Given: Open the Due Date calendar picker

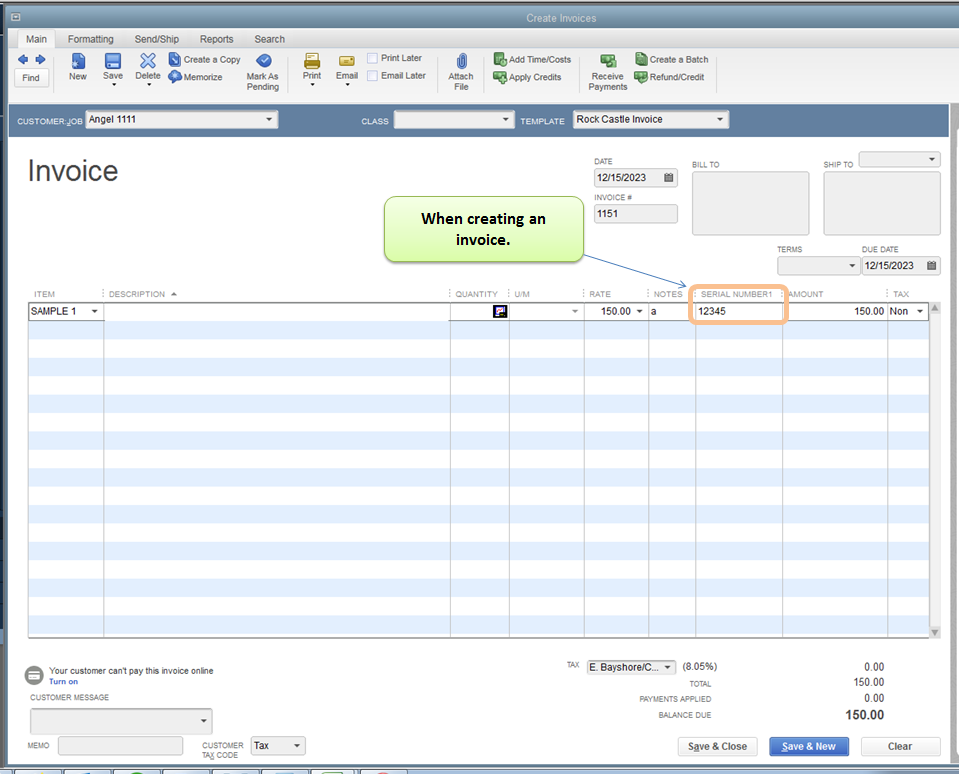Looking at the screenshot, I should tap(931, 265).
